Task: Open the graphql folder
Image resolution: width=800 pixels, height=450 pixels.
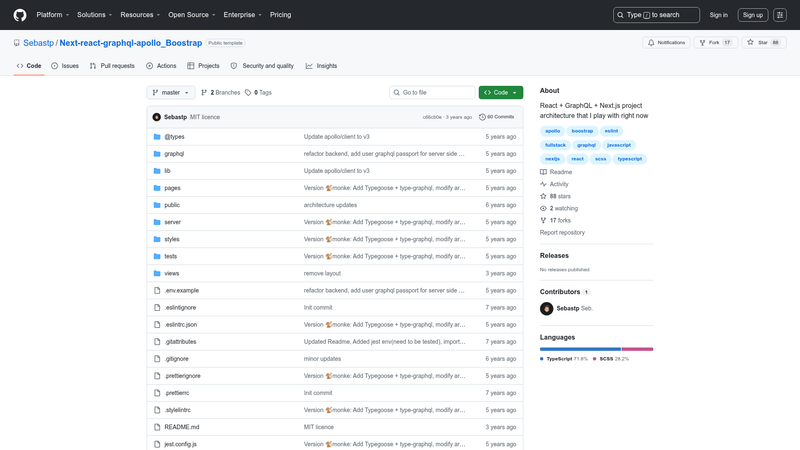Action: click(x=174, y=154)
